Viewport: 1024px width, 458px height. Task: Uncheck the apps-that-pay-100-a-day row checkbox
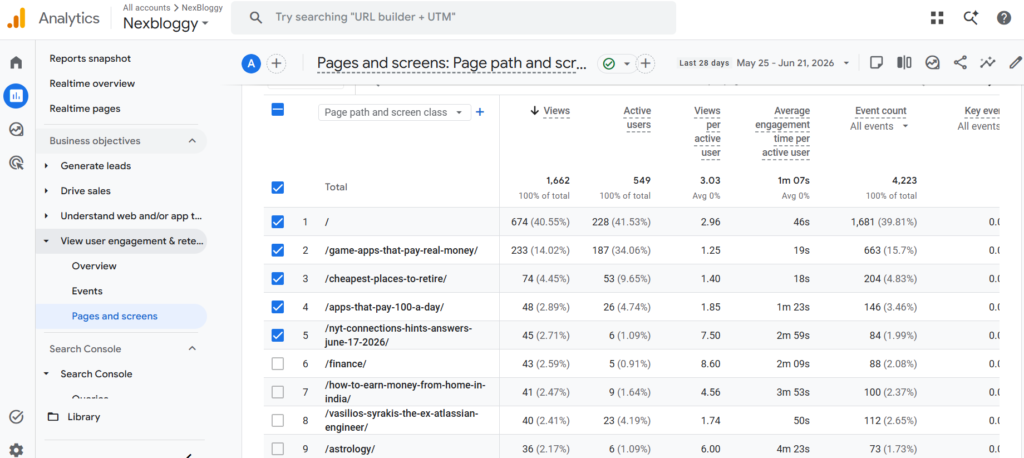pyautogui.click(x=278, y=306)
